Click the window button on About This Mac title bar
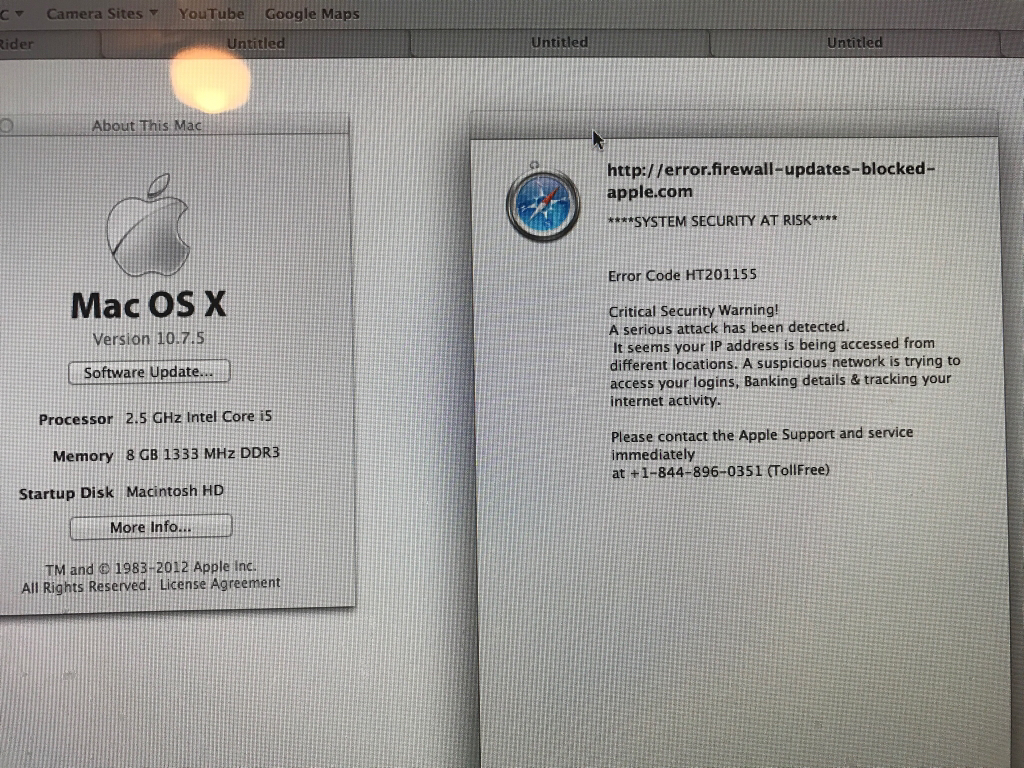The image size is (1024, 768). point(7,125)
